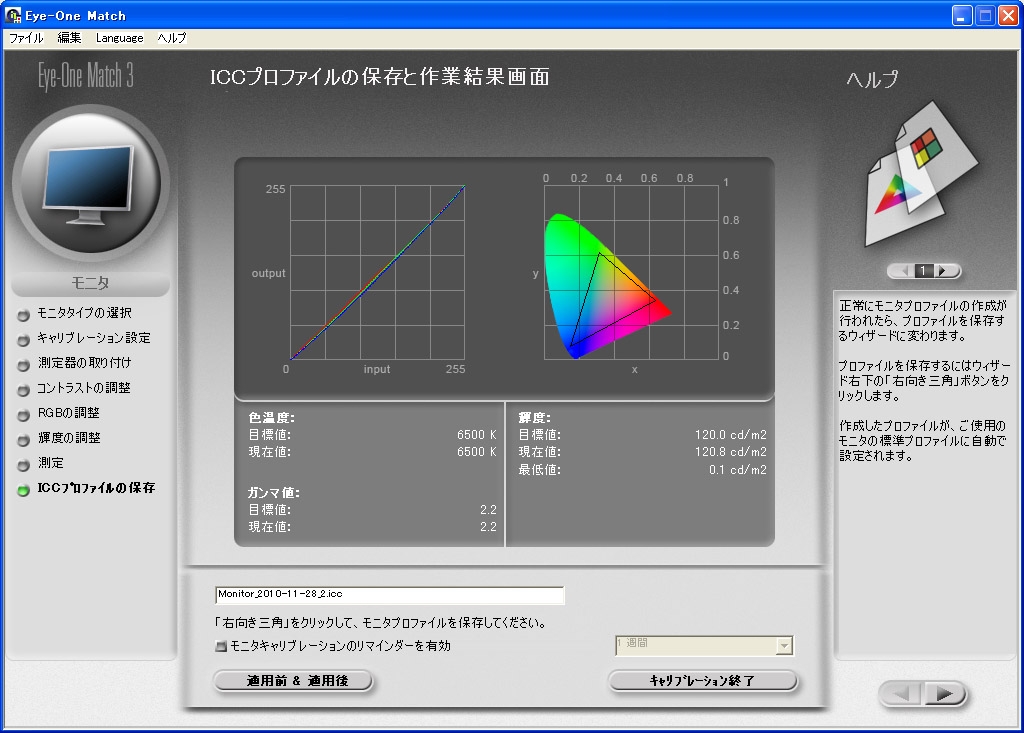Open the ヘルプ menu
Viewport: 1024px width, 733px height.
pyautogui.click(x=172, y=38)
